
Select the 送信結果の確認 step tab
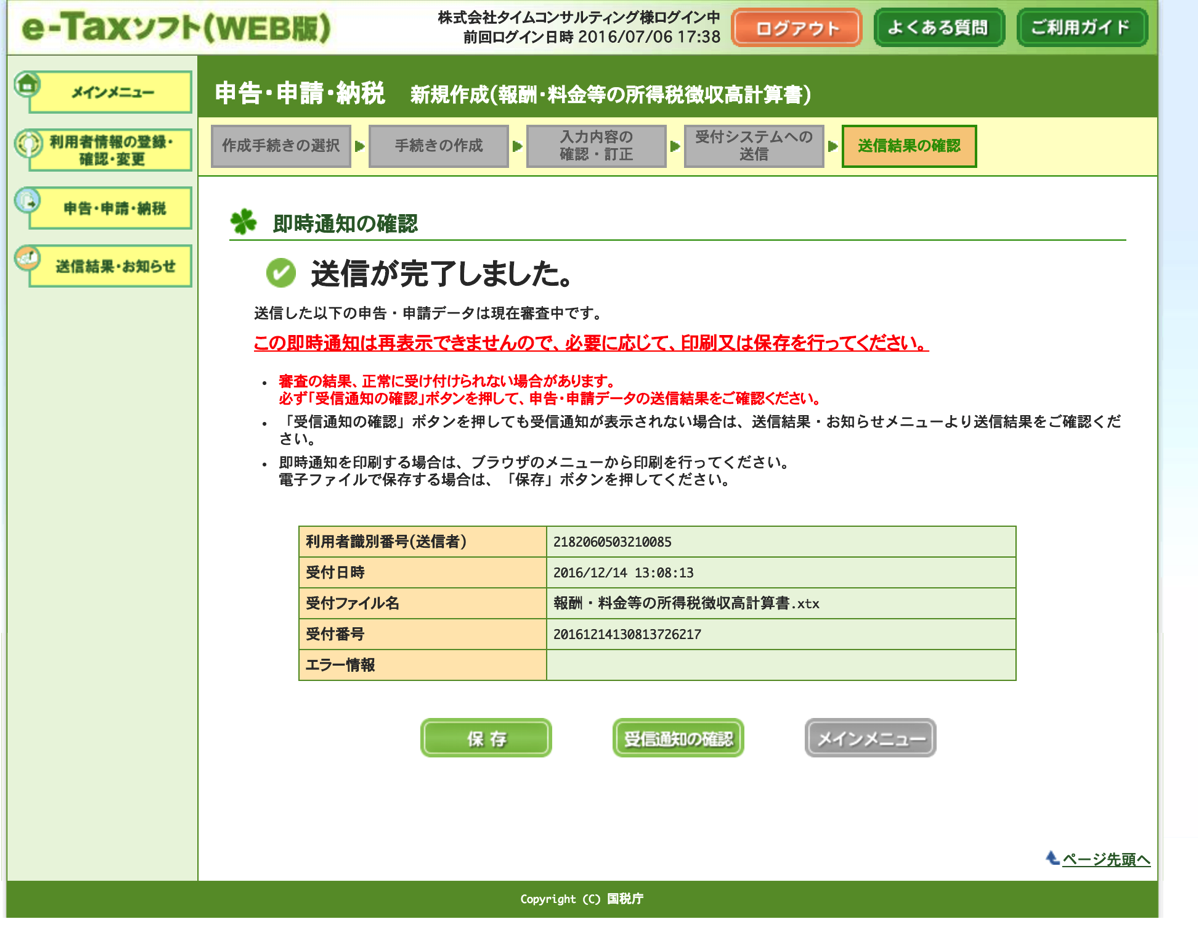[909, 146]
